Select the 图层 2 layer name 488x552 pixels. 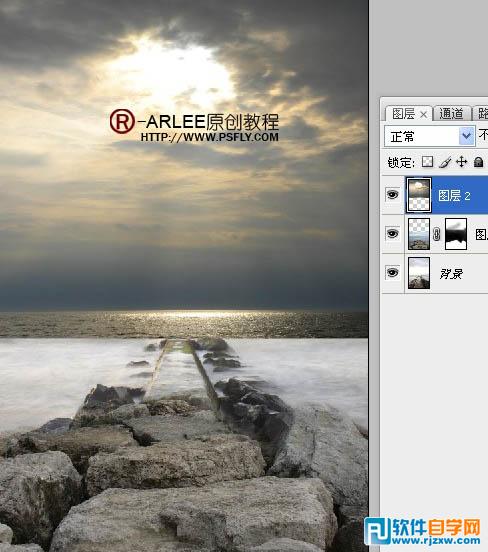tap(454, 196)
